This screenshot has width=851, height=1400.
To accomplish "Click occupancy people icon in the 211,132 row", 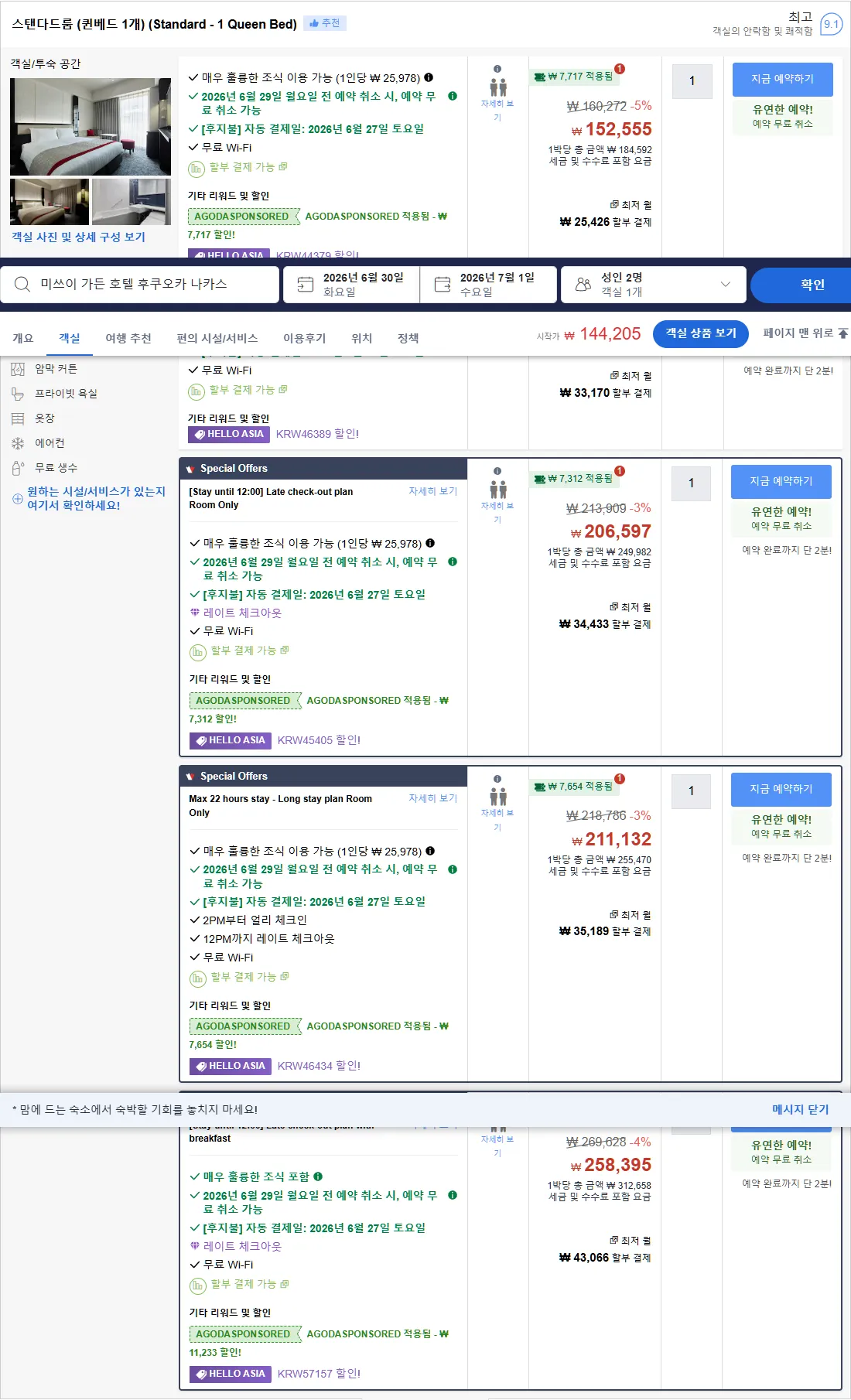I will pyautogui.click(x=498, y=797).
